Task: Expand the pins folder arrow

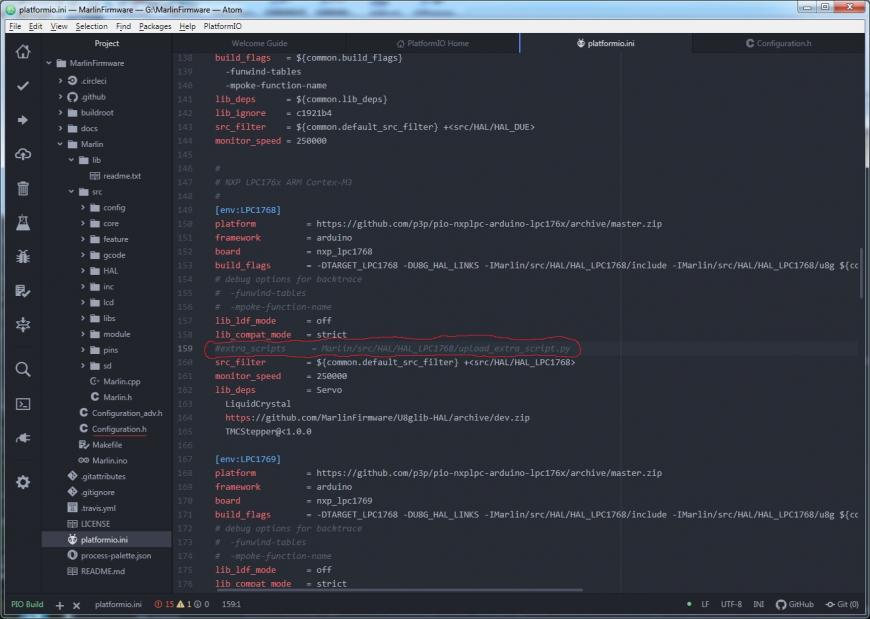Action: tap(83, 350)
